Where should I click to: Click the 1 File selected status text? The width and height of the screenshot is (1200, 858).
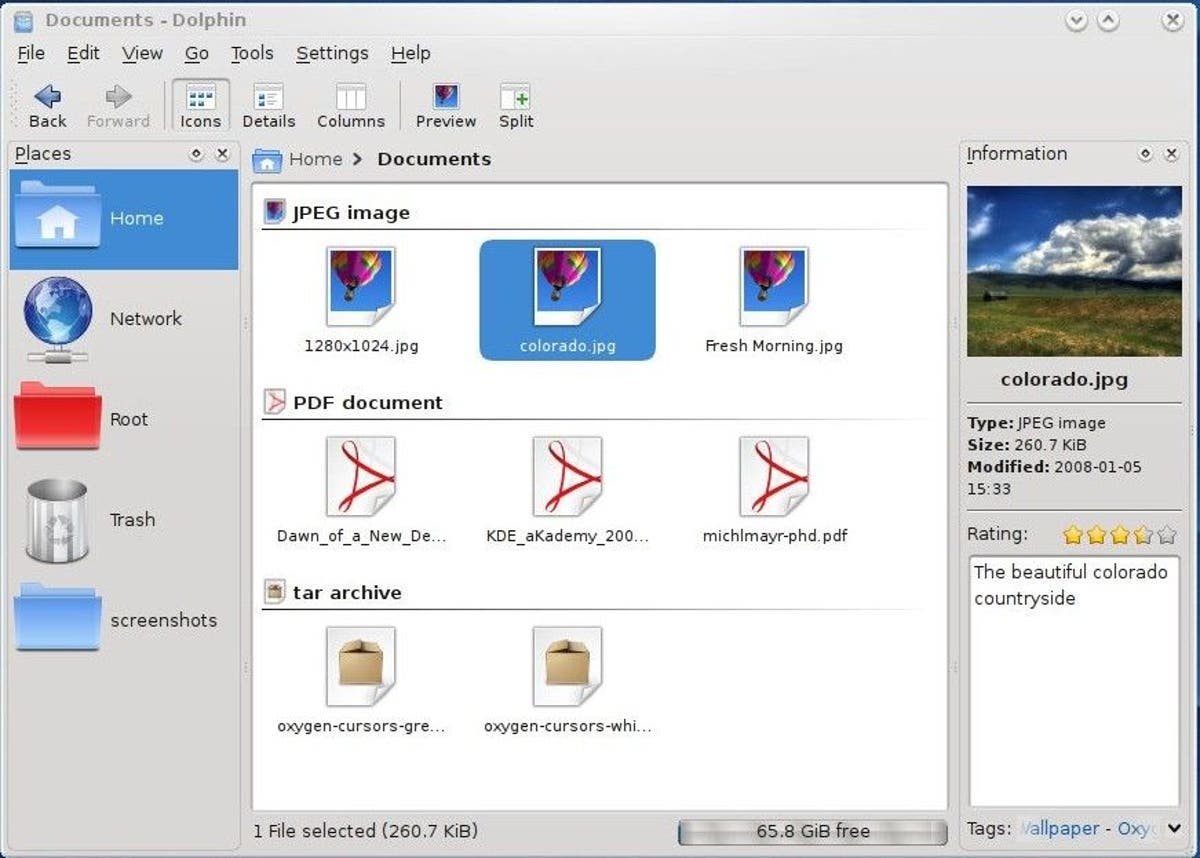(365, 831)
